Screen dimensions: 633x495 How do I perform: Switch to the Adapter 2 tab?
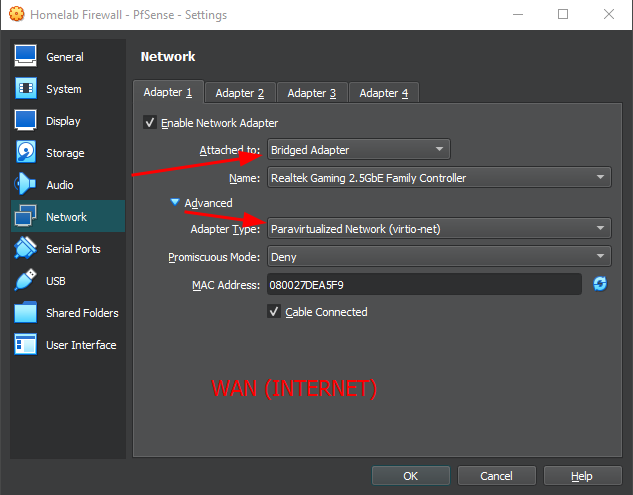[240, 93]
